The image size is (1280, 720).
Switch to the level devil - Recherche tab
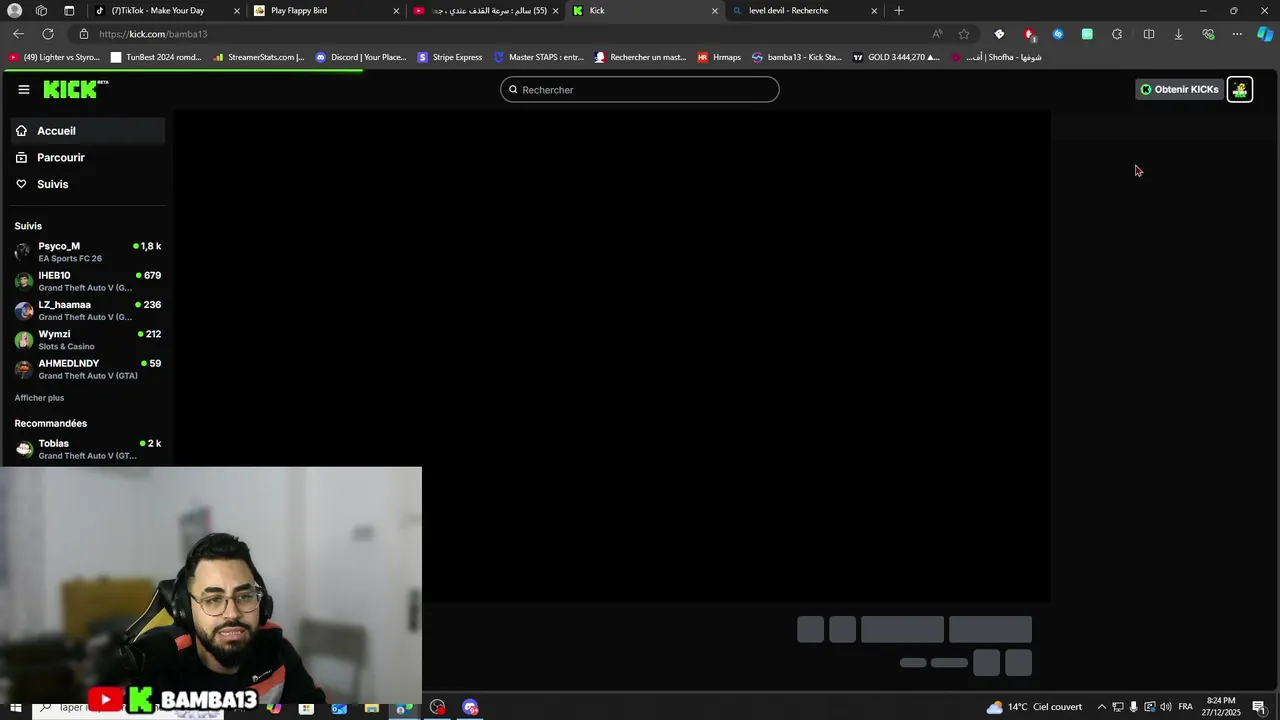pos(803,11)
